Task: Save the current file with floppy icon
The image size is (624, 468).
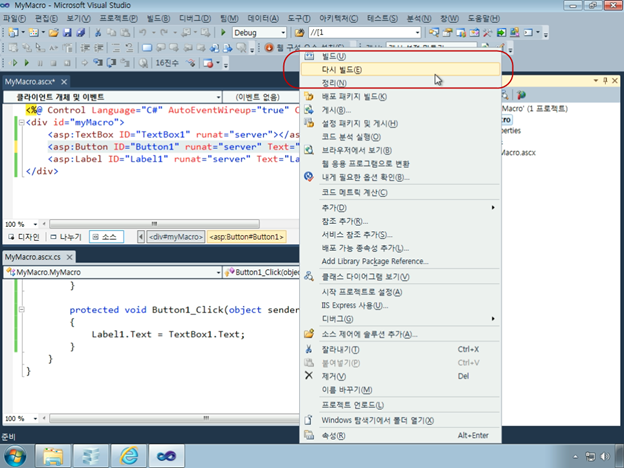Action: click(x=67, y=32)
